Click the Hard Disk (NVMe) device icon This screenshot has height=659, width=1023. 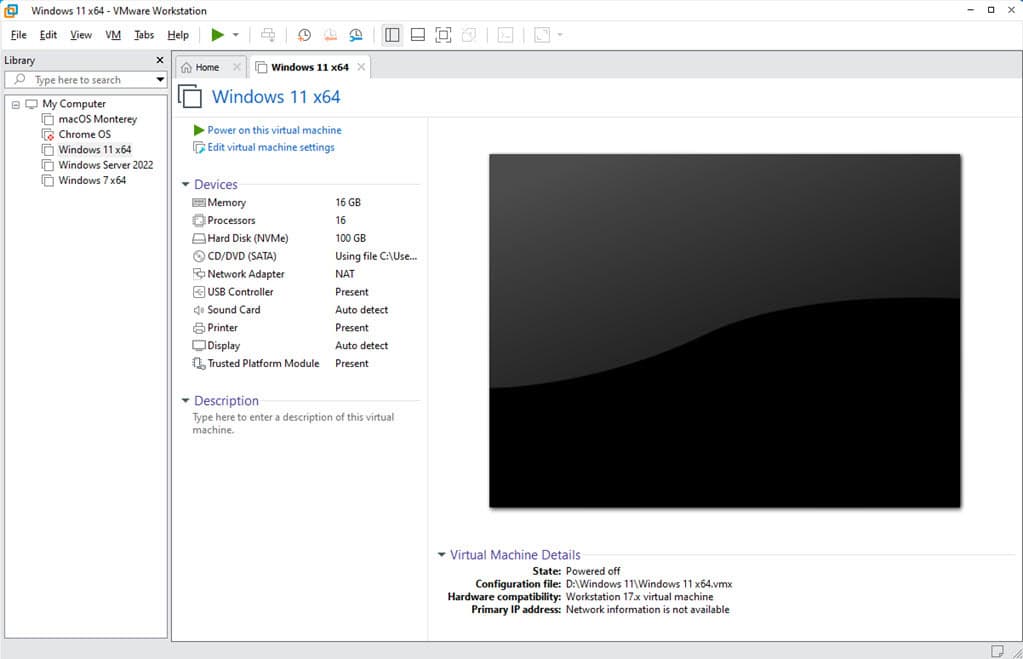(x=199, y=239)
